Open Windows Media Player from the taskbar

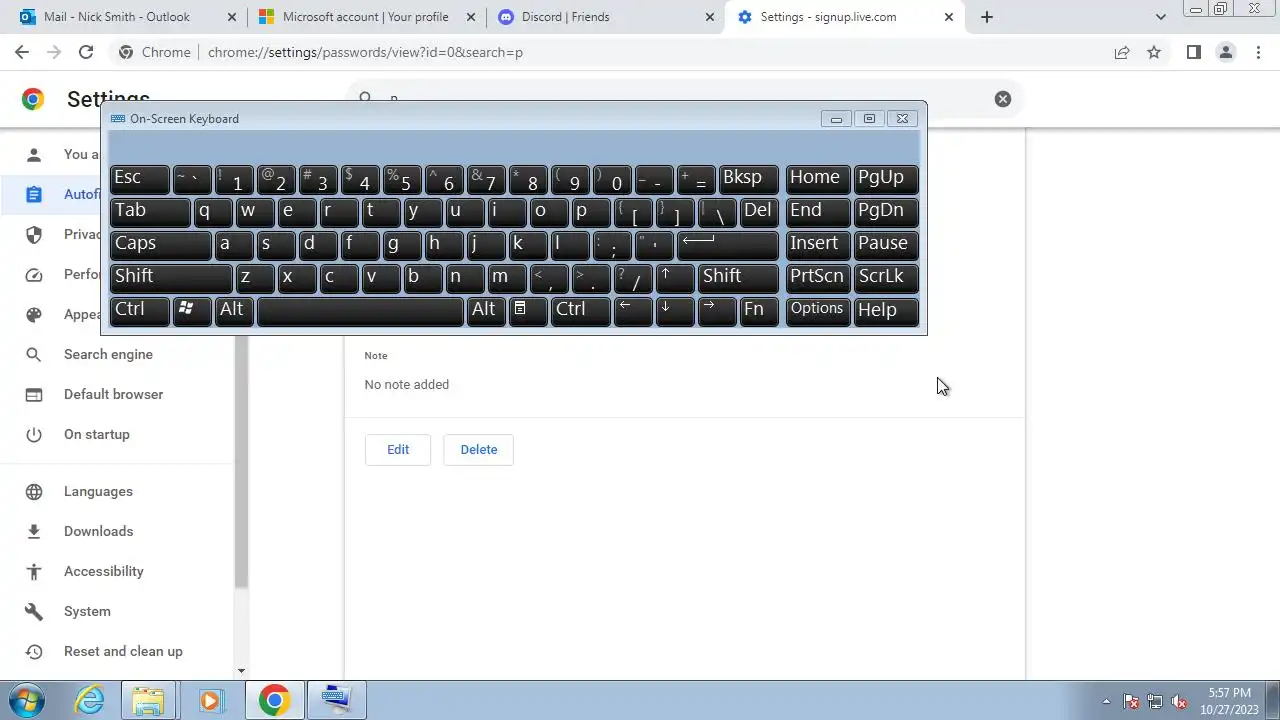(x=210, y=700)
